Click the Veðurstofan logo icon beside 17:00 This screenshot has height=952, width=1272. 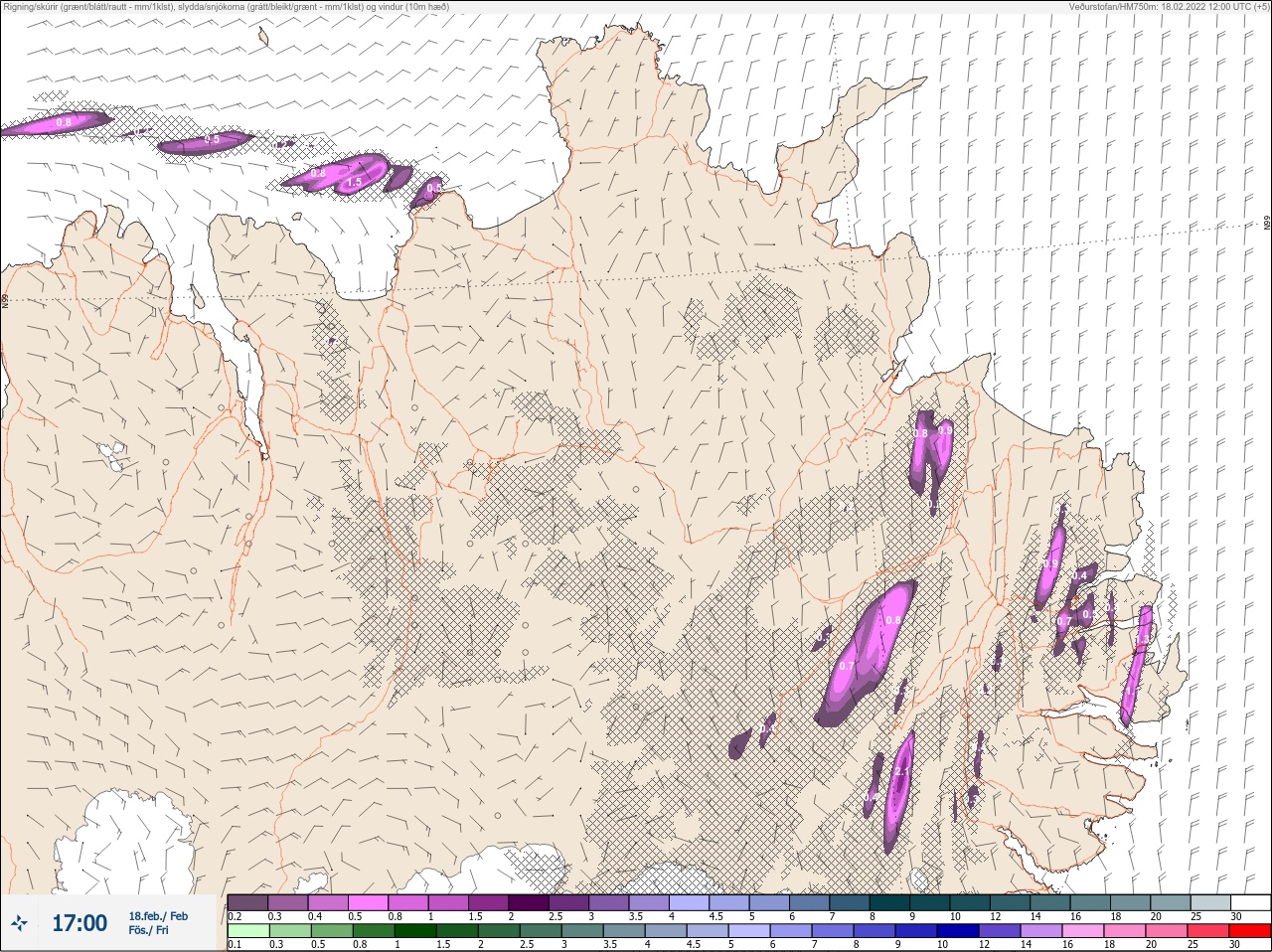point(20,924)
